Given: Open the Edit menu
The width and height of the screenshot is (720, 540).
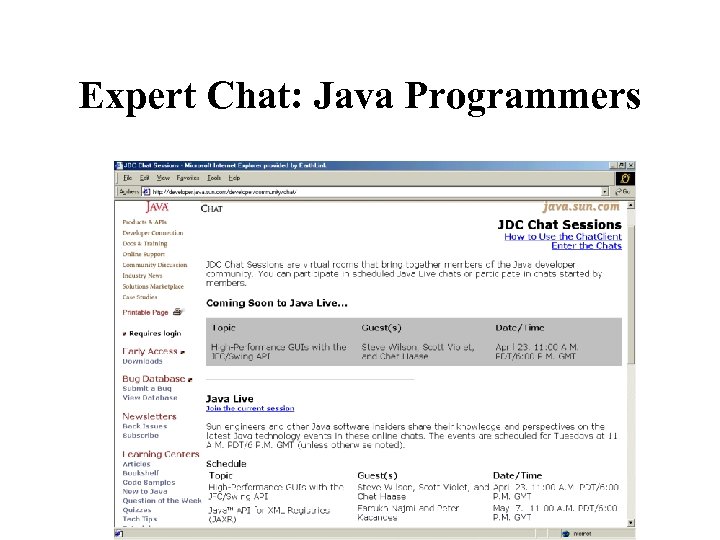Looking at the screenshot, I should tap(144, 178).
